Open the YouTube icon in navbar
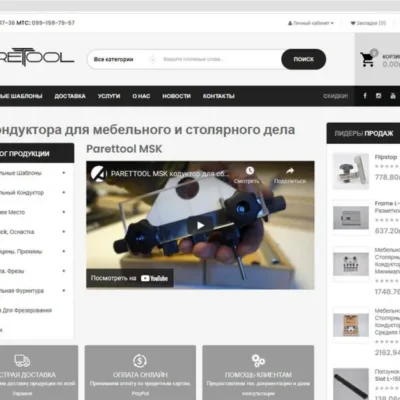Screen dimensions: 400x400 (x=393, y=96)
